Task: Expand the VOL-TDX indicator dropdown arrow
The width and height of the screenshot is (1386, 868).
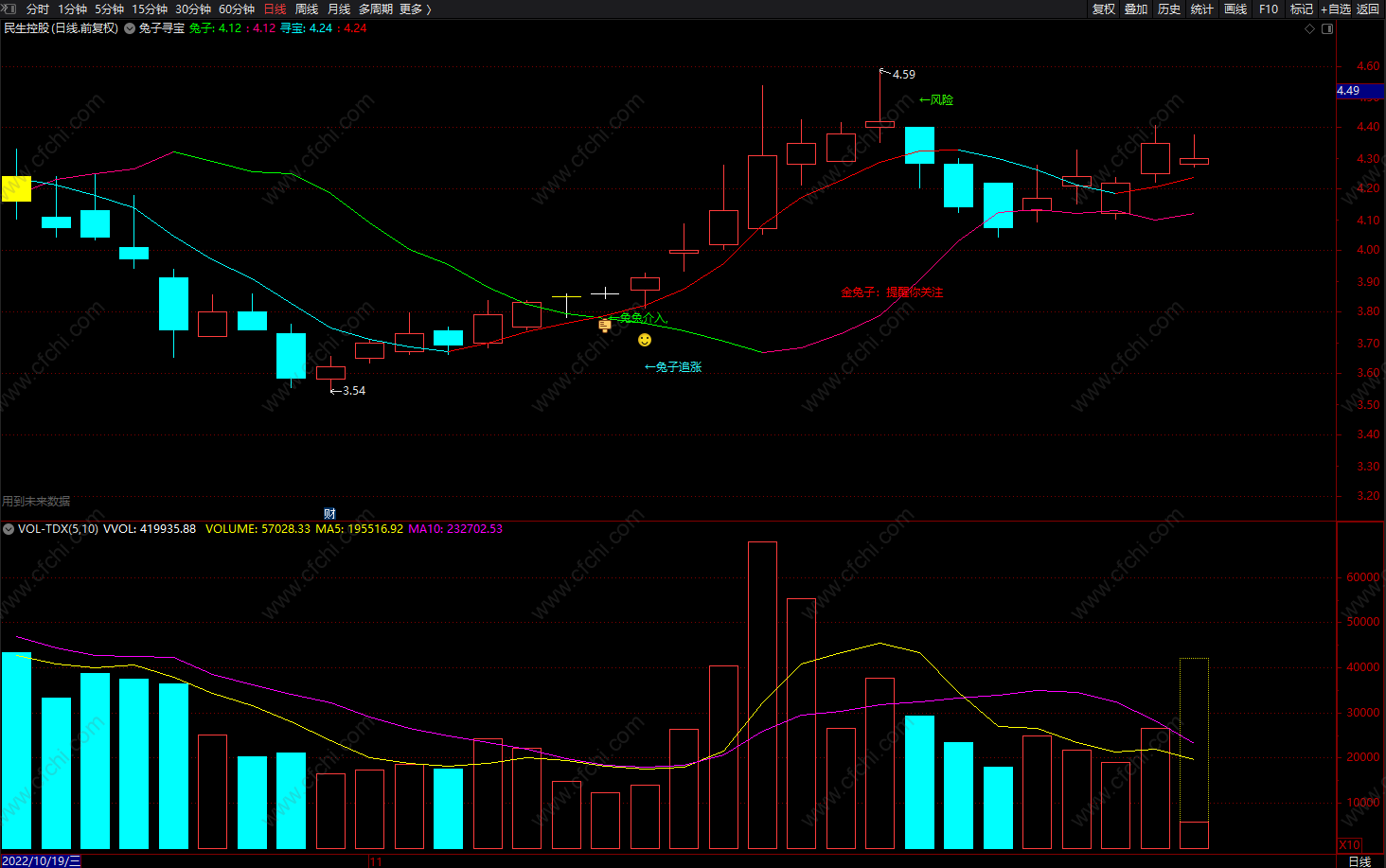Action: click(x=9, y=529)
